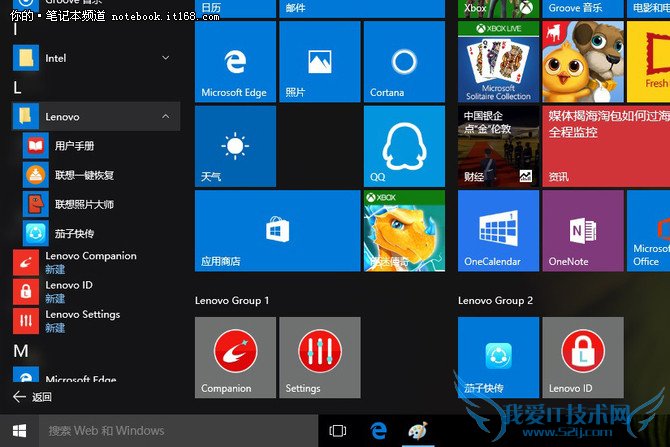Expand the Intel folder chevron

[x=166, y=58]
